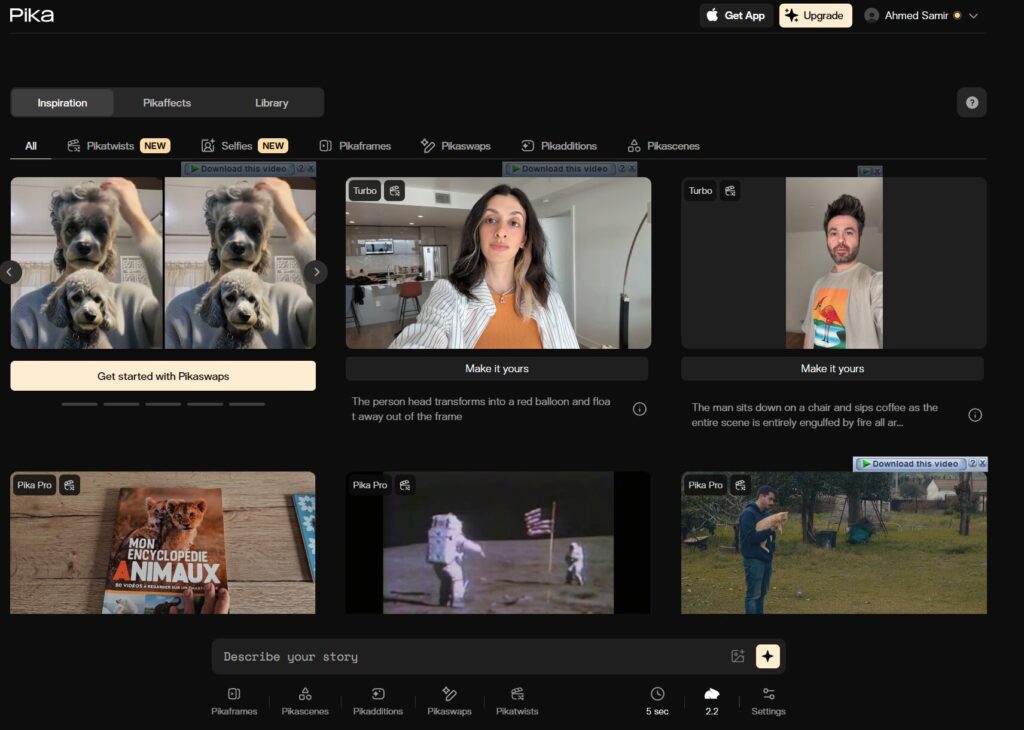The width and height of the screenshot is (1024, 730).
Task: Open the Library tab
Action: (x=271, y=103)
